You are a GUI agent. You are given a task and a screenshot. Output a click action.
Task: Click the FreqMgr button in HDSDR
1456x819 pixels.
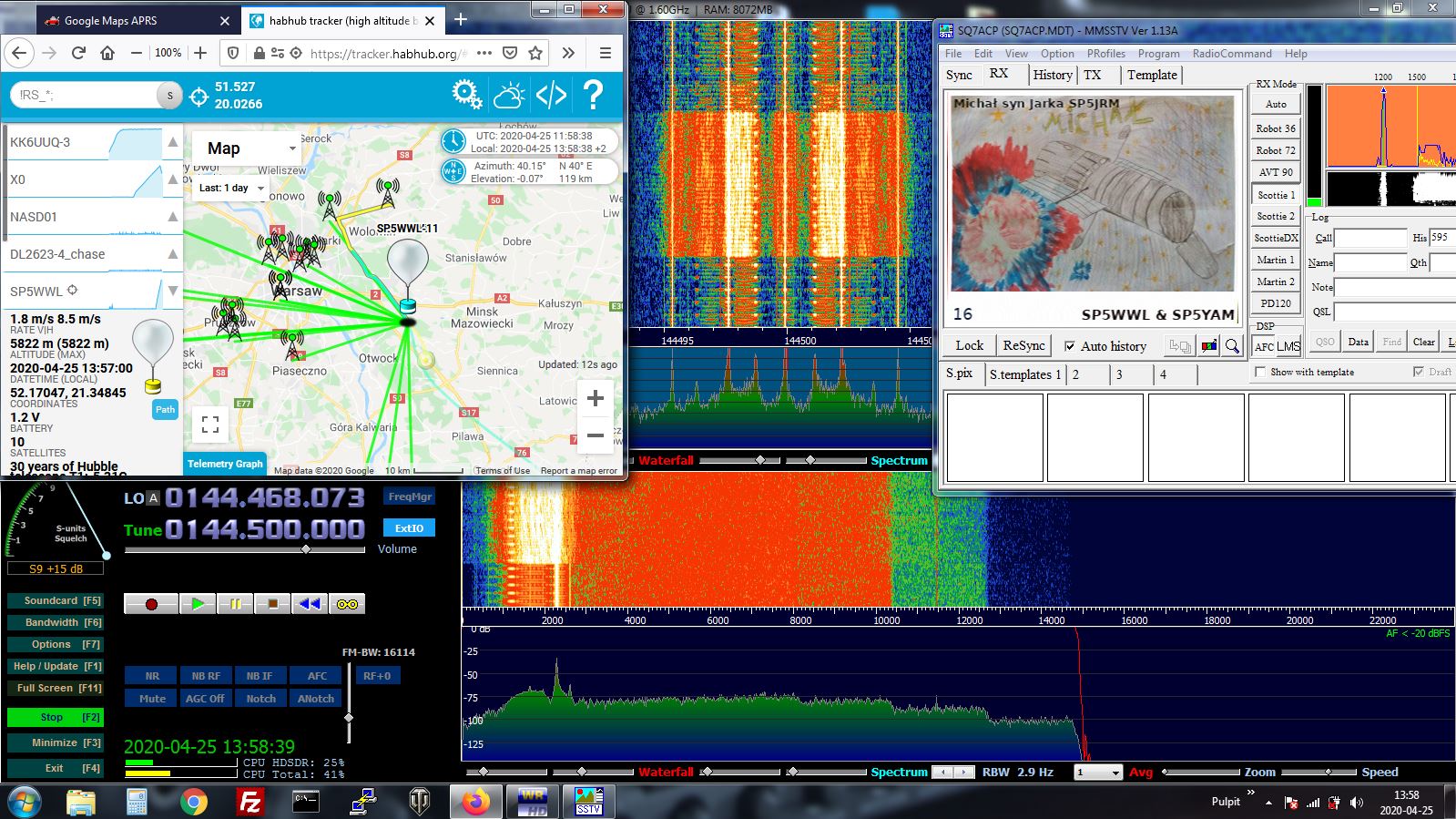[410, 497]
